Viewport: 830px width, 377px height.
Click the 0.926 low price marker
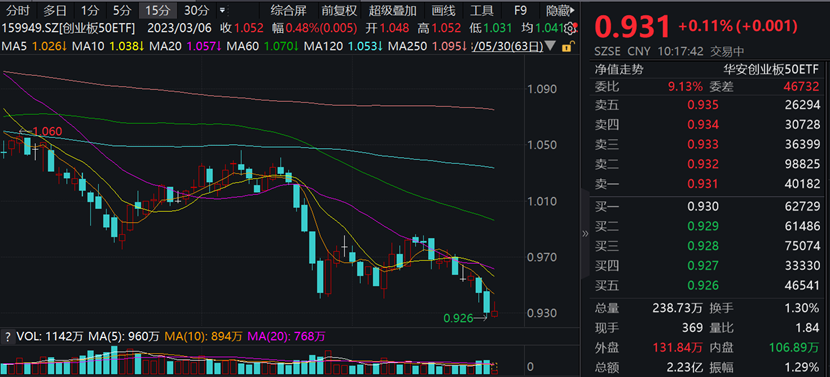point(458,318)
